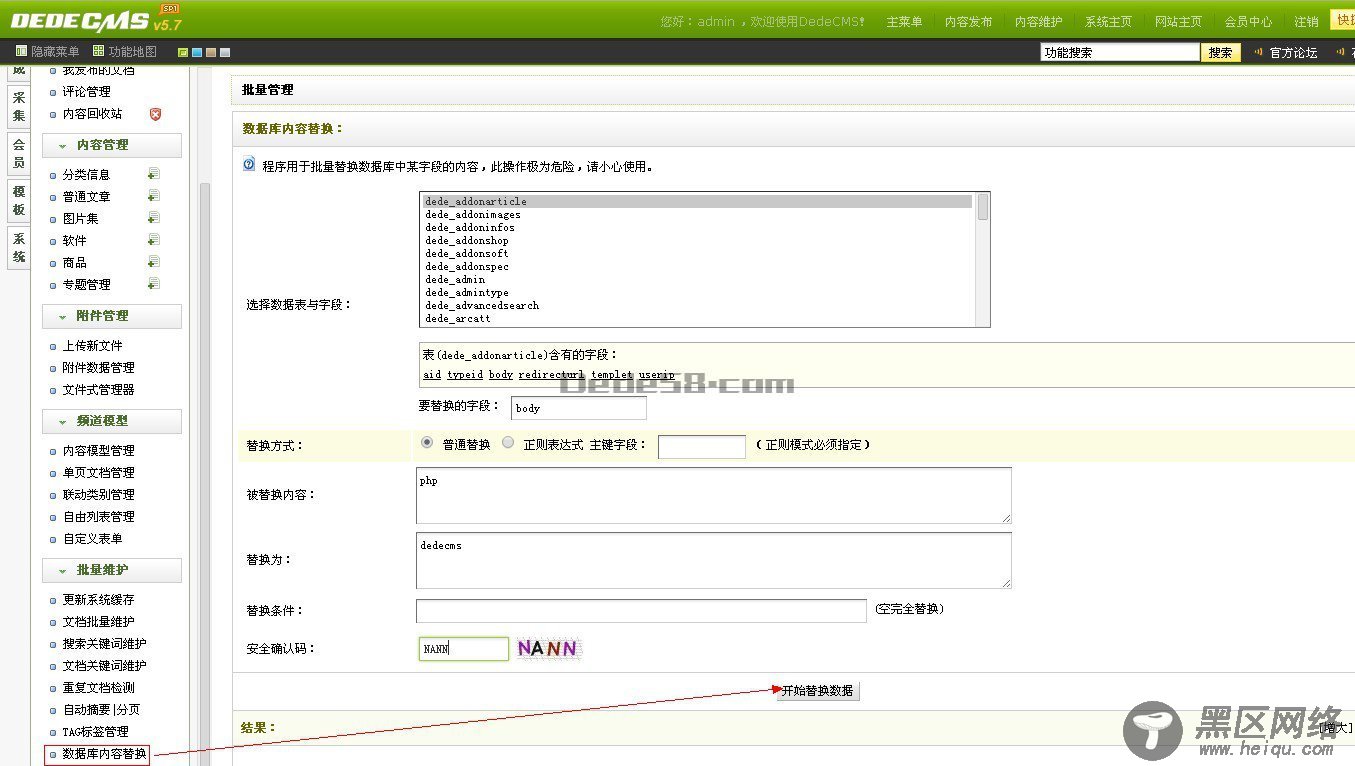Click the red shield icon beside 内容回收站
The height and width of the screenshot is (766, 1355).
tap(155, 114)
